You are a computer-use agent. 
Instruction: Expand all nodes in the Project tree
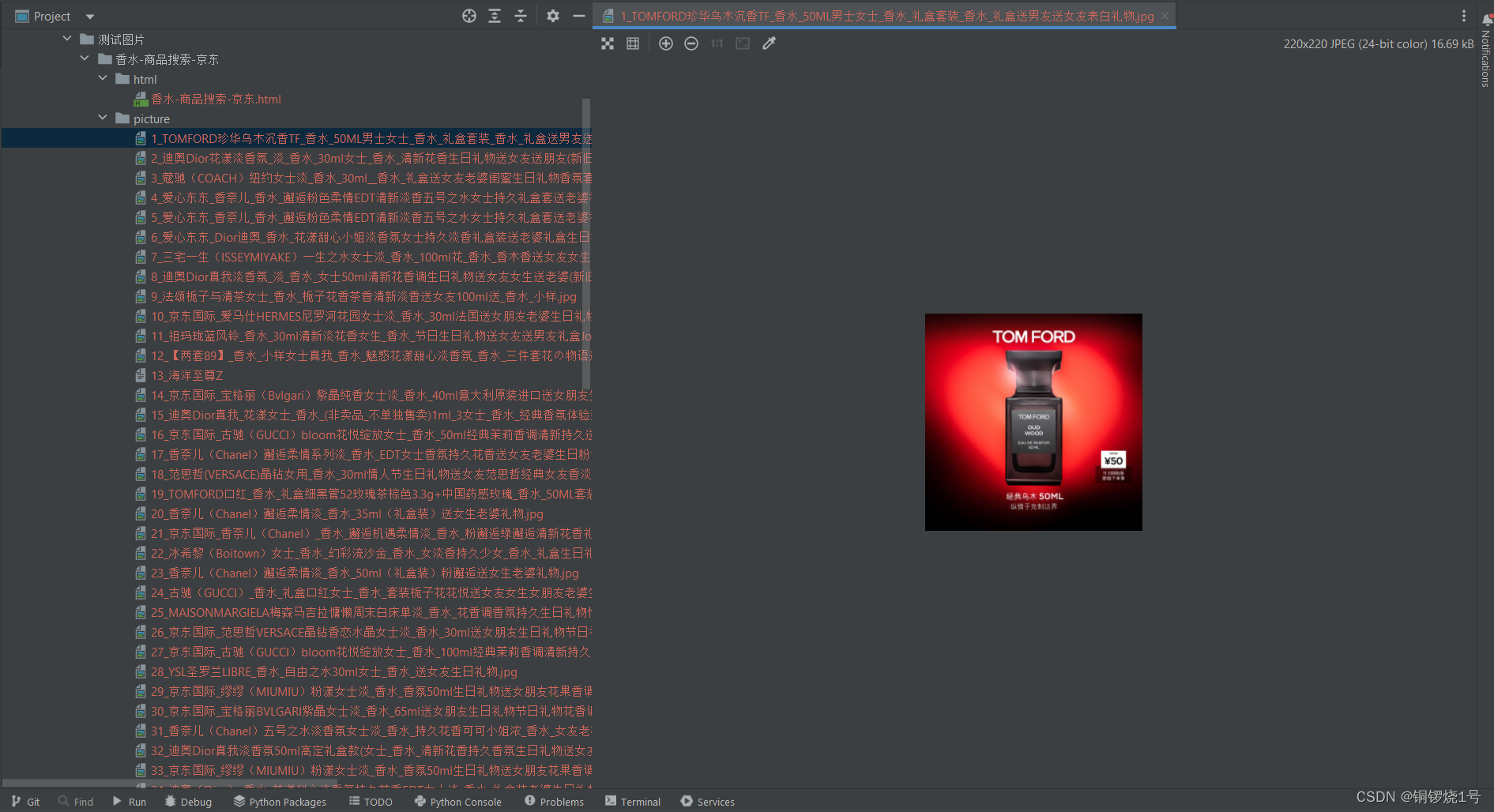pyautogui.click(x=495, y=16)
